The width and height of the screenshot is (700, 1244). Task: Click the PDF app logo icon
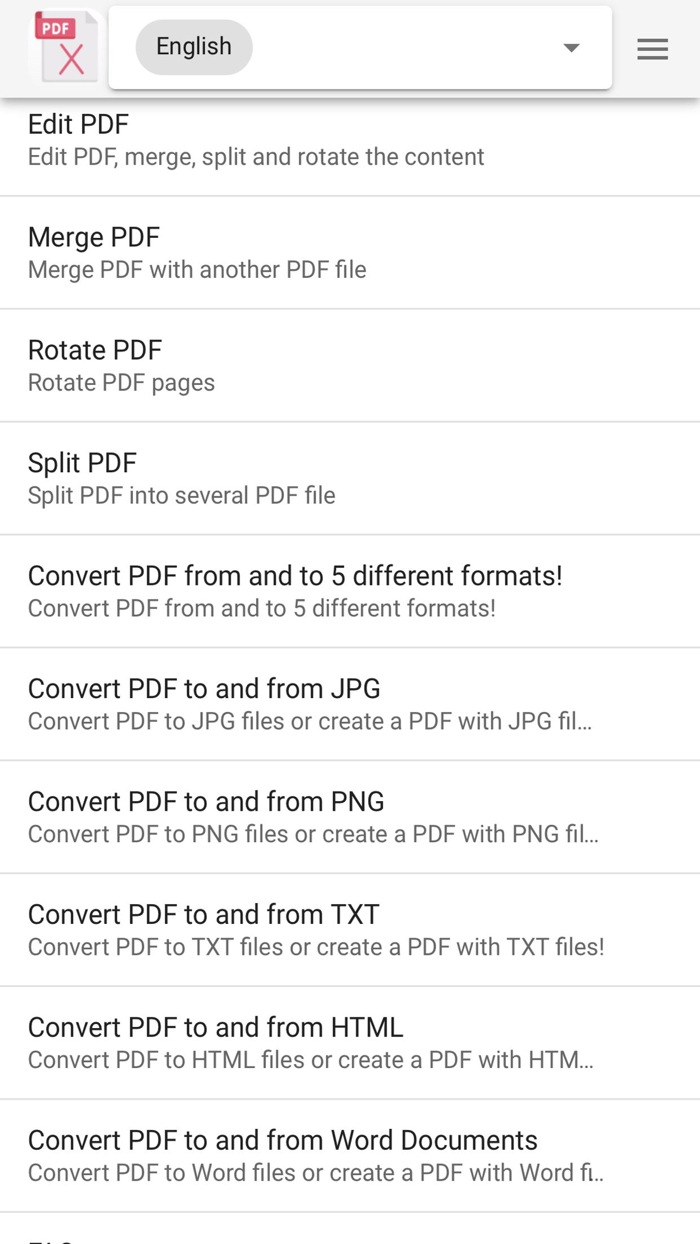click(64, 47)
